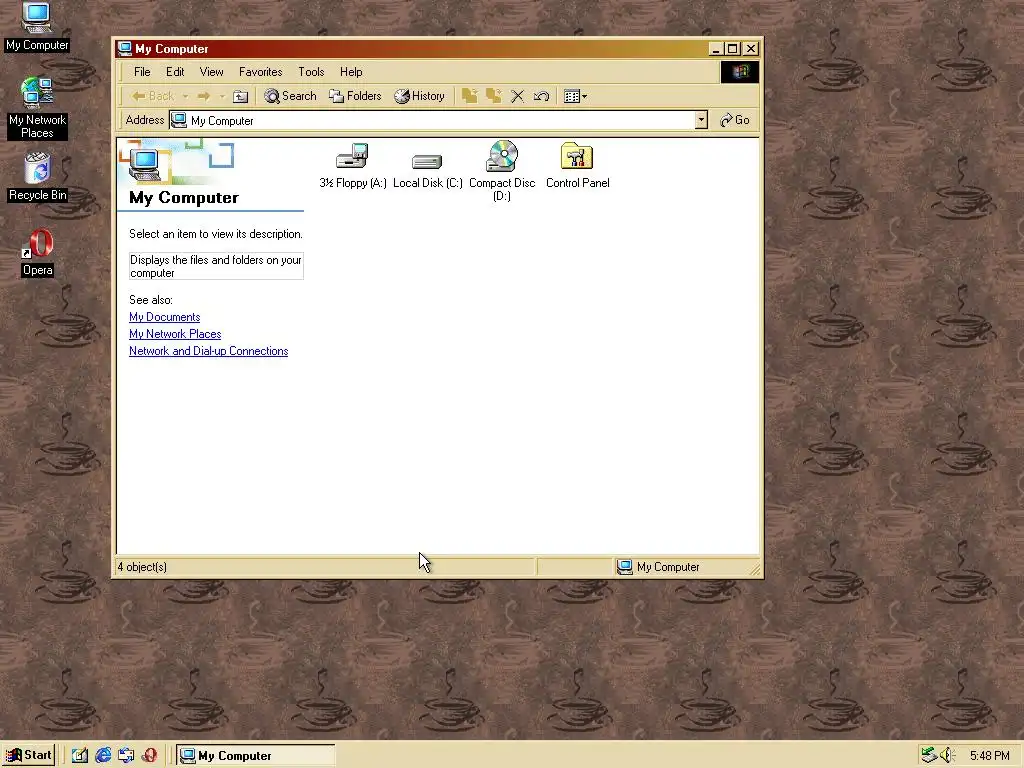Open the Tools menu
This screenshot has width=1024, height=768.
[311, 72]
